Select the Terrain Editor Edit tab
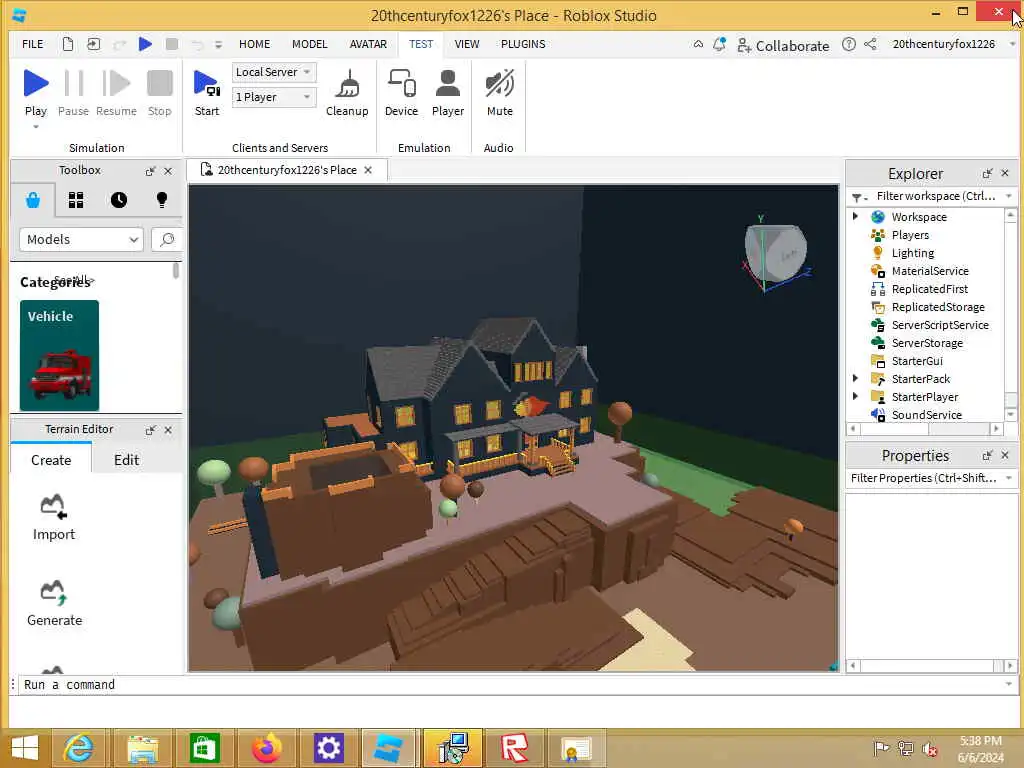 [x=126, y=460]
